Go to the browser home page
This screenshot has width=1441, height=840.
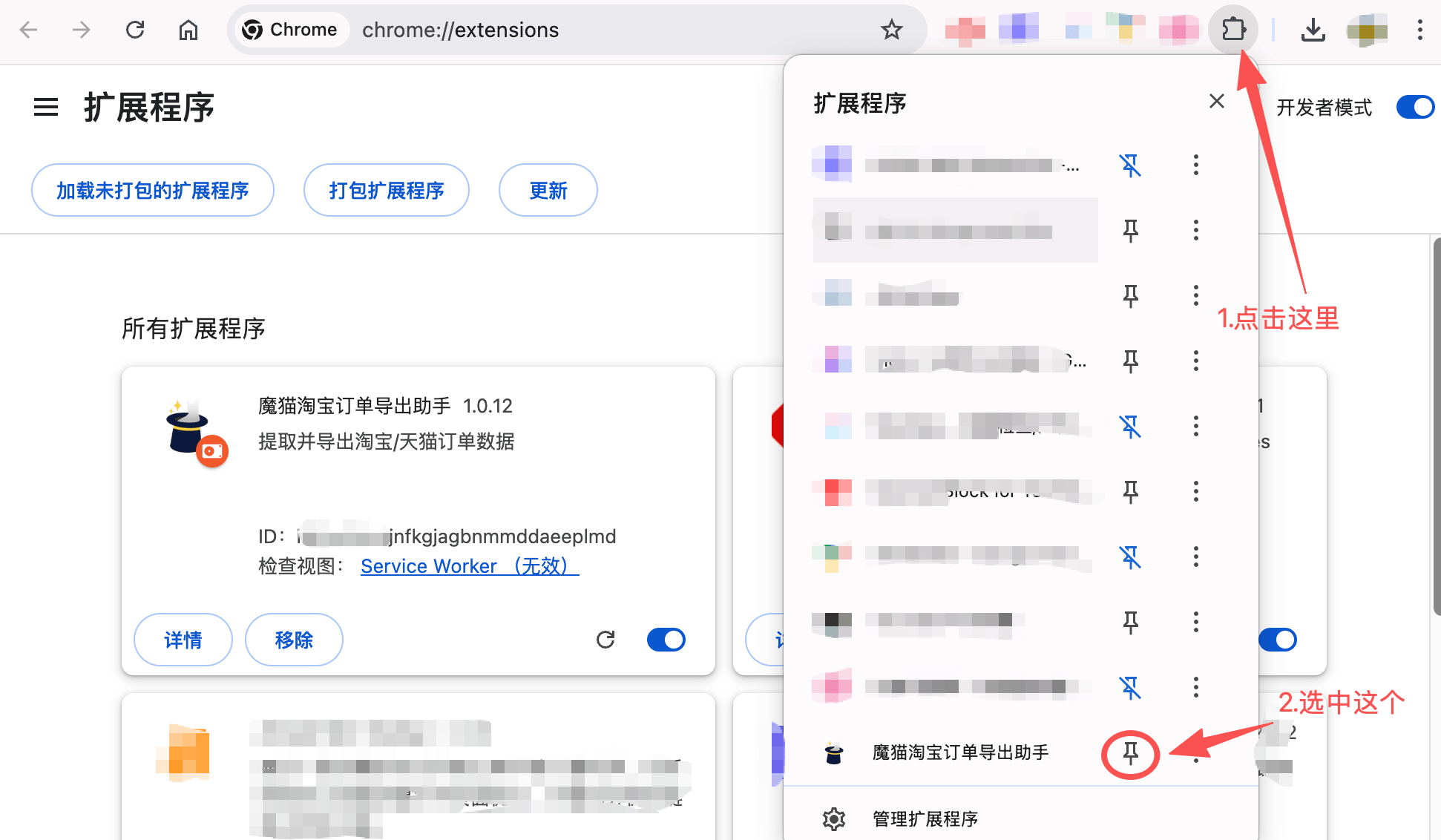tap(188, 30)
